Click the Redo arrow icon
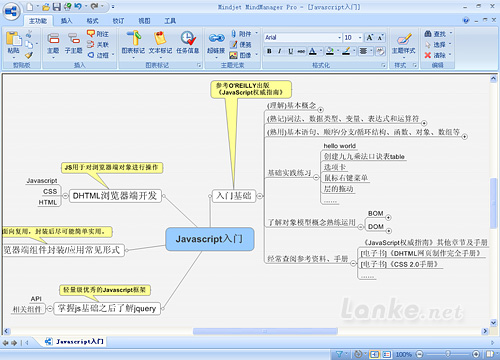This screenshot has width=500, height=360. click(94, 6)
